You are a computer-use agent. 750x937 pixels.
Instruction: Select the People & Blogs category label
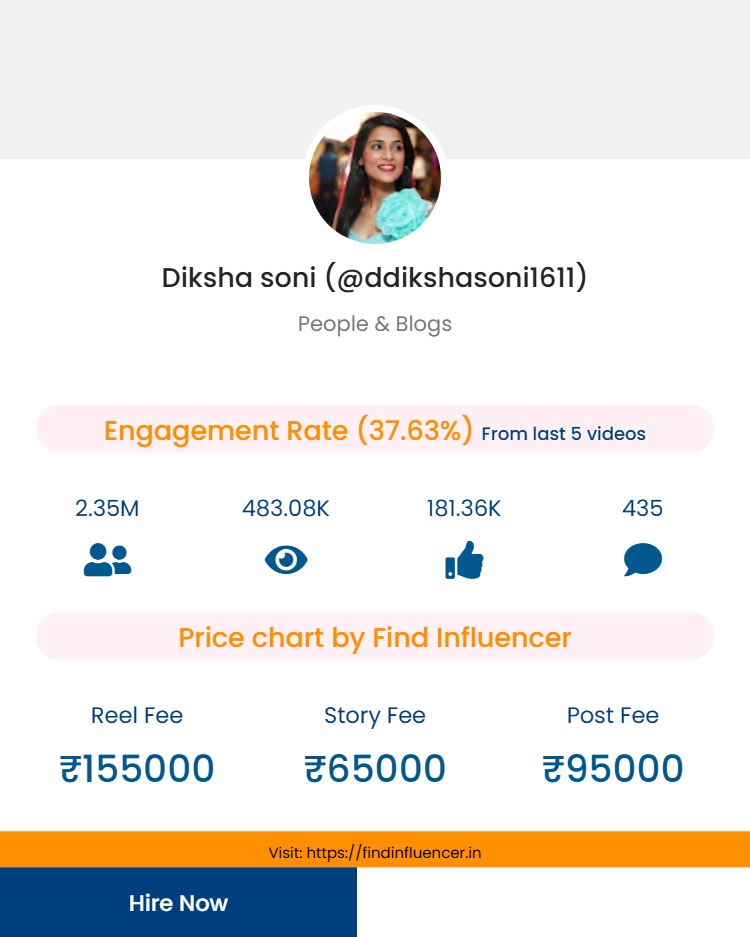(374, 324)
